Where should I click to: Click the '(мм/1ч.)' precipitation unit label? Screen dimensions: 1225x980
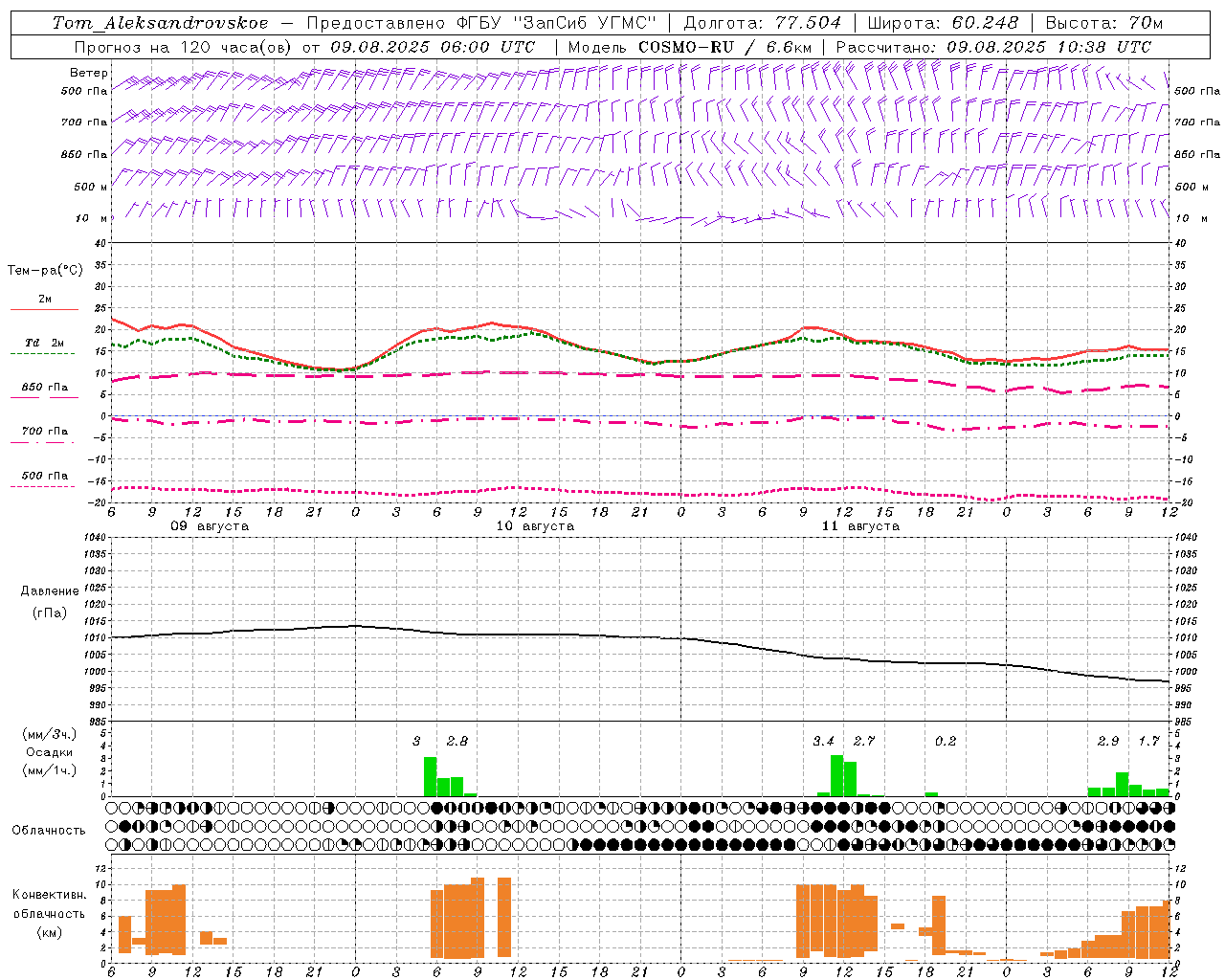click(x=49, y=769)
